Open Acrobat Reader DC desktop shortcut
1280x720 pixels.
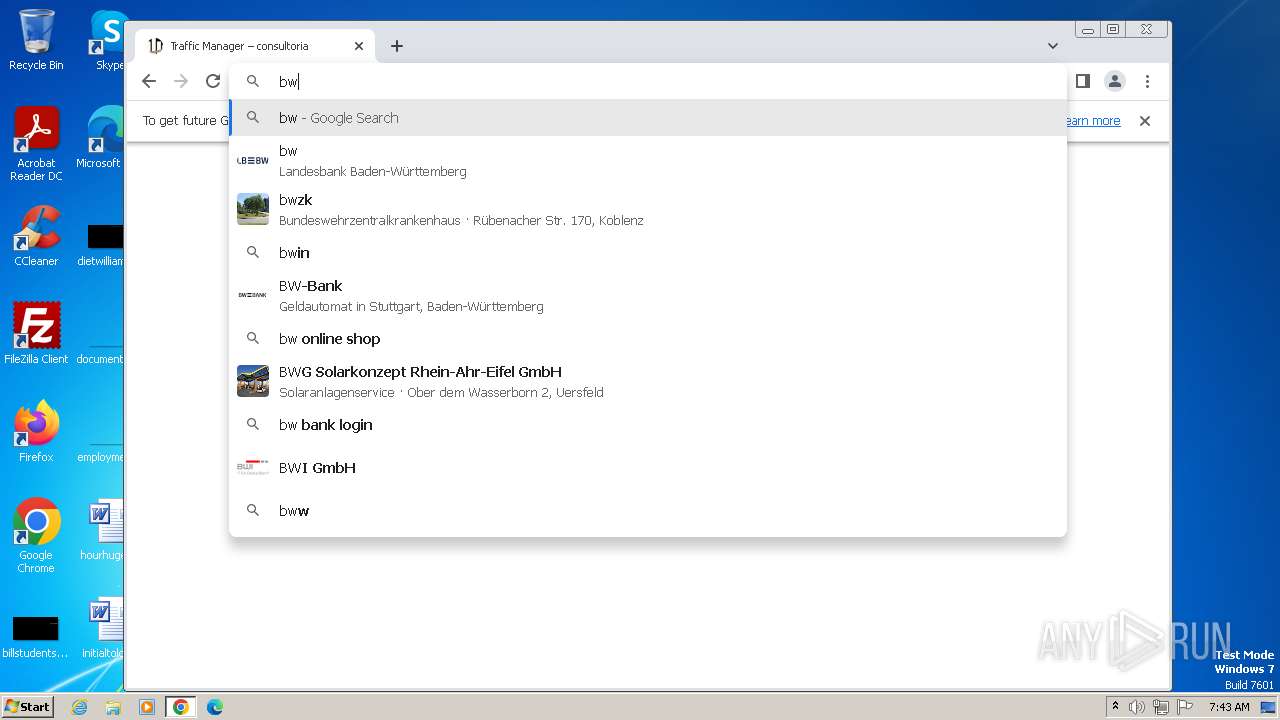point(36,144)
